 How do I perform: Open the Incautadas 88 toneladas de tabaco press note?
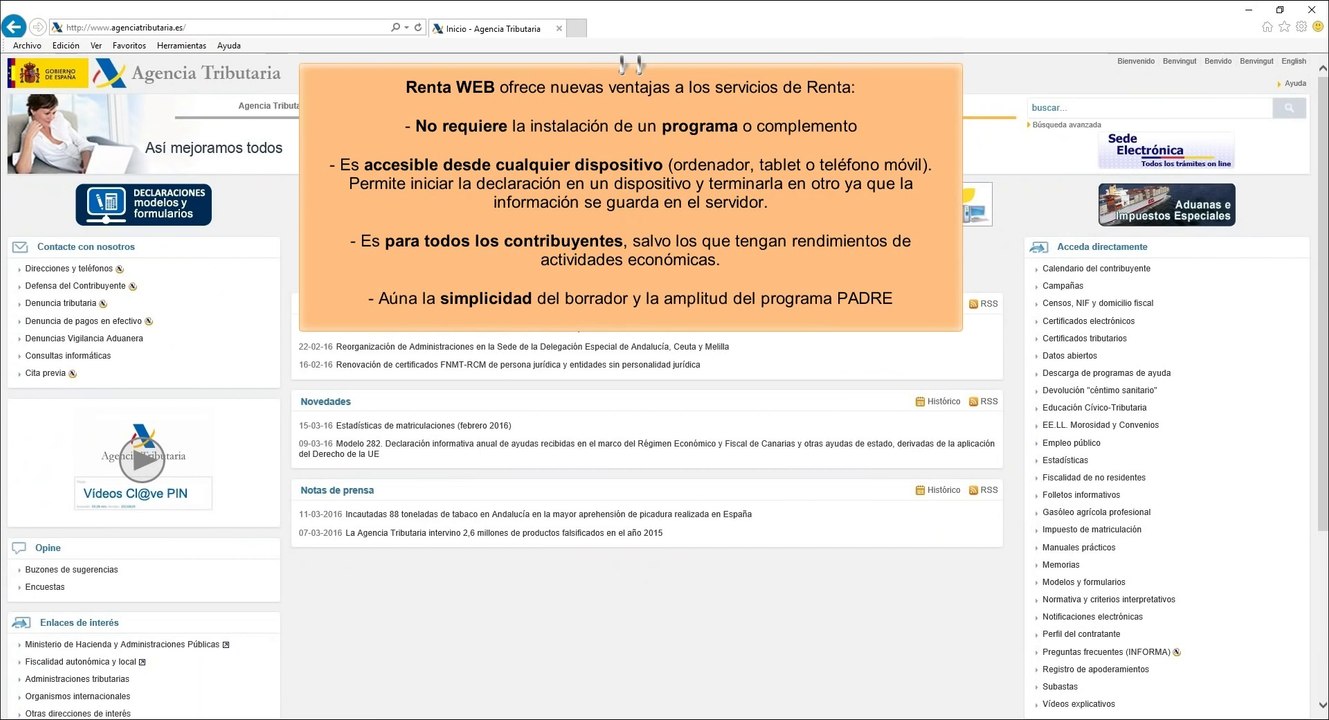click(x=548, y=515)
